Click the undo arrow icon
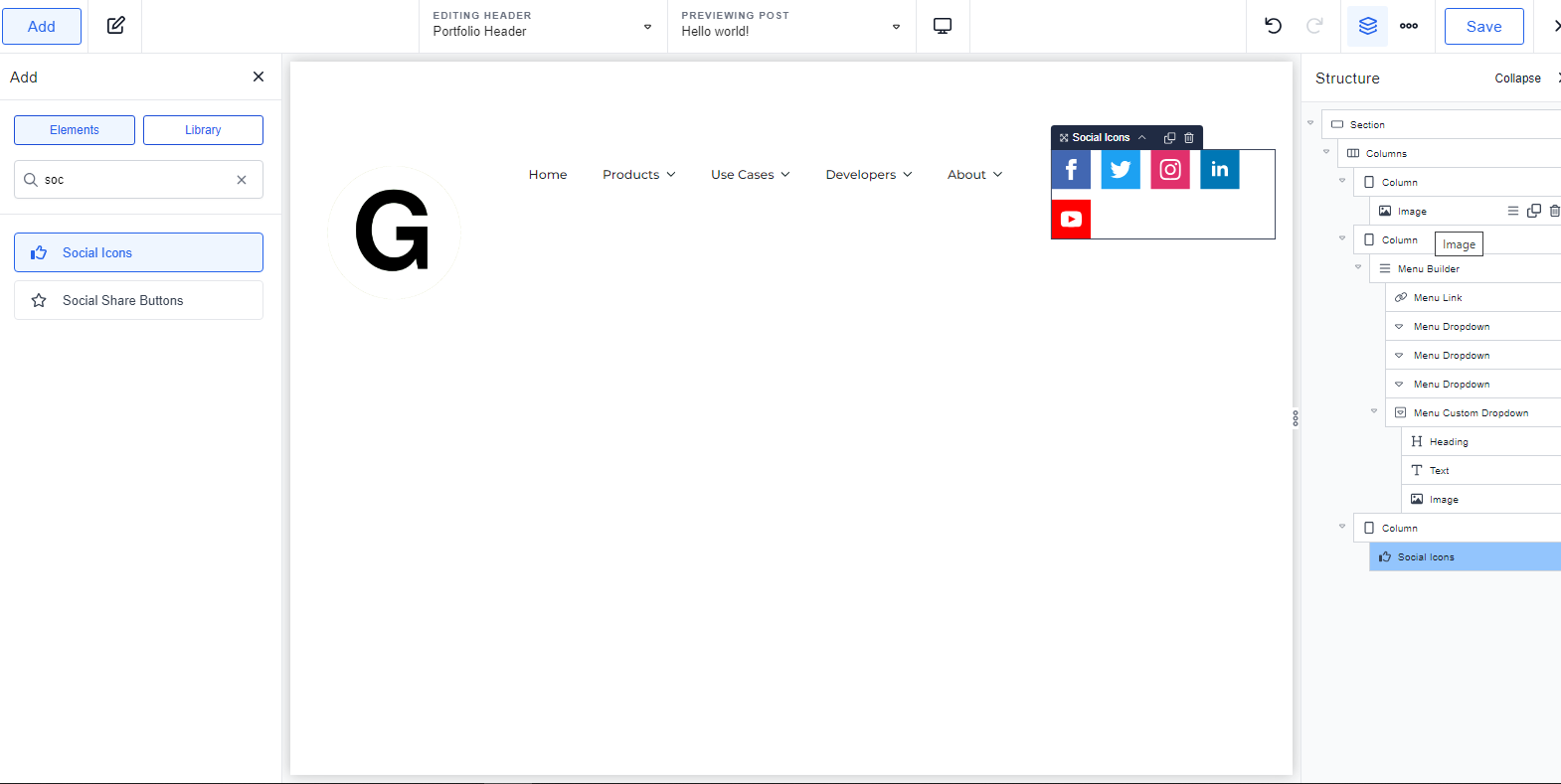This screenshot has width=1561, height=784. 1273,26
